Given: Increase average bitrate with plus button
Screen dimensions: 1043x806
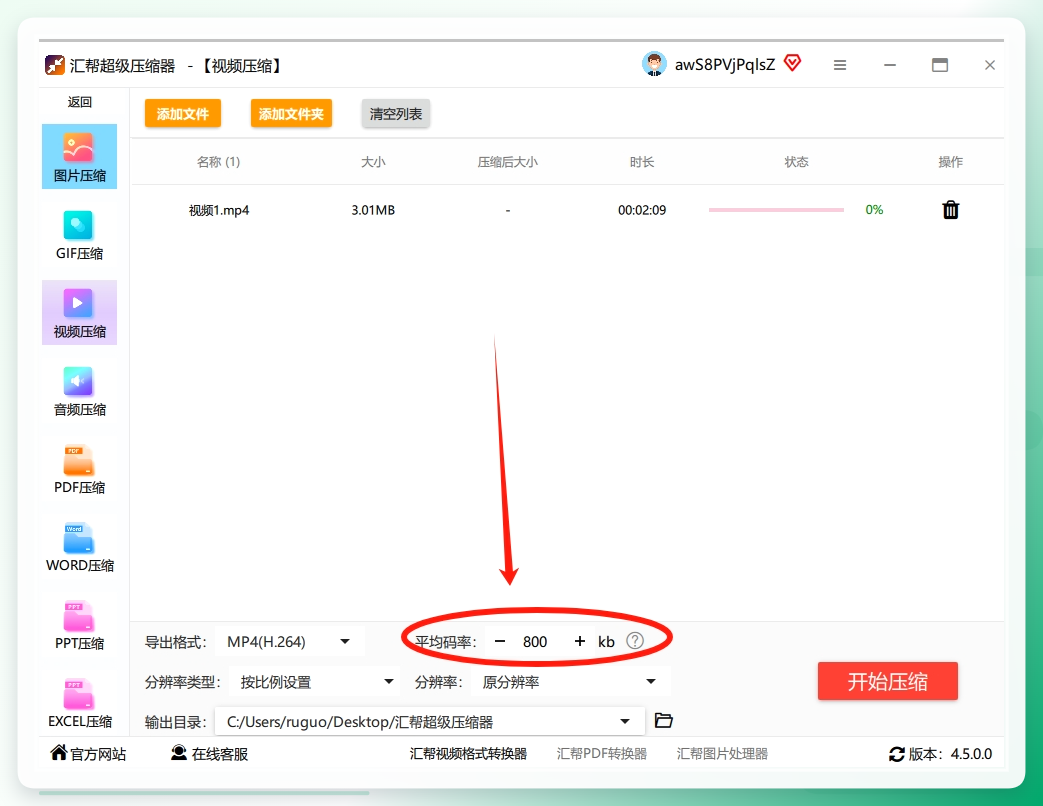Looking at the screenshot, I should point(579,641).
